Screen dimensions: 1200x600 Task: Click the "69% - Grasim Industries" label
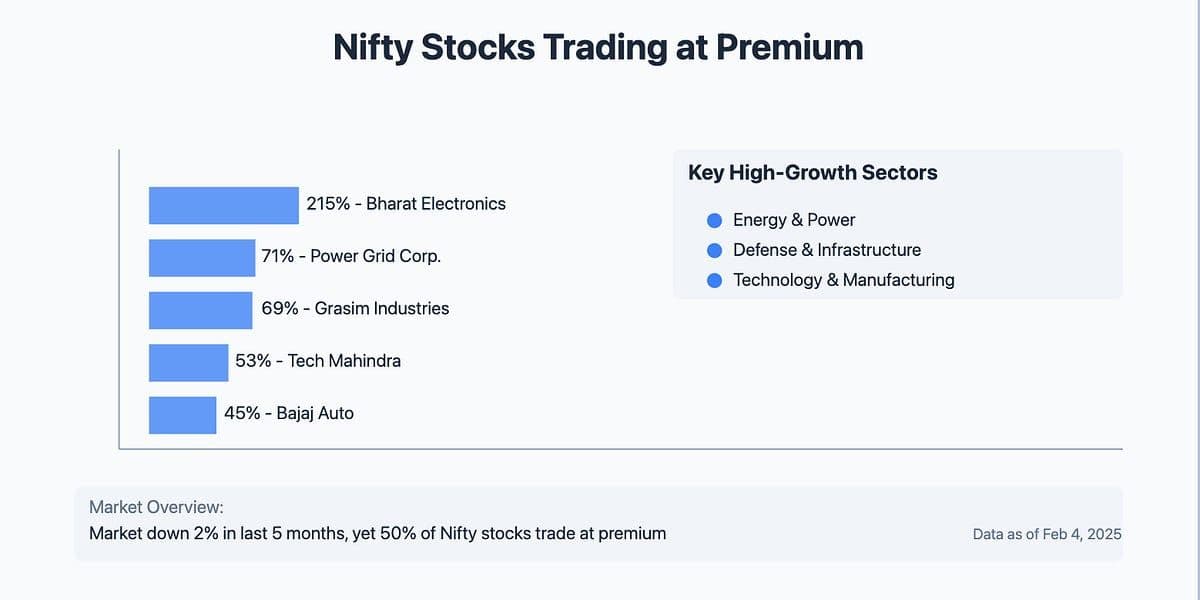[x=355, y=308]
